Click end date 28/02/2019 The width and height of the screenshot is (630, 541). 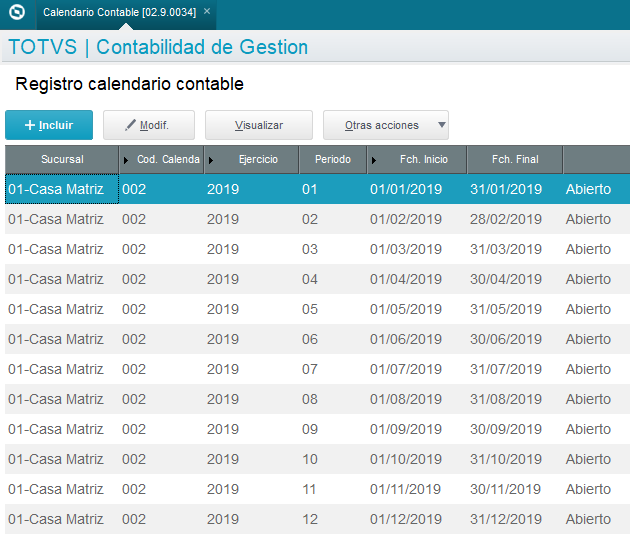pyautogui.click(x=506, y=219)
